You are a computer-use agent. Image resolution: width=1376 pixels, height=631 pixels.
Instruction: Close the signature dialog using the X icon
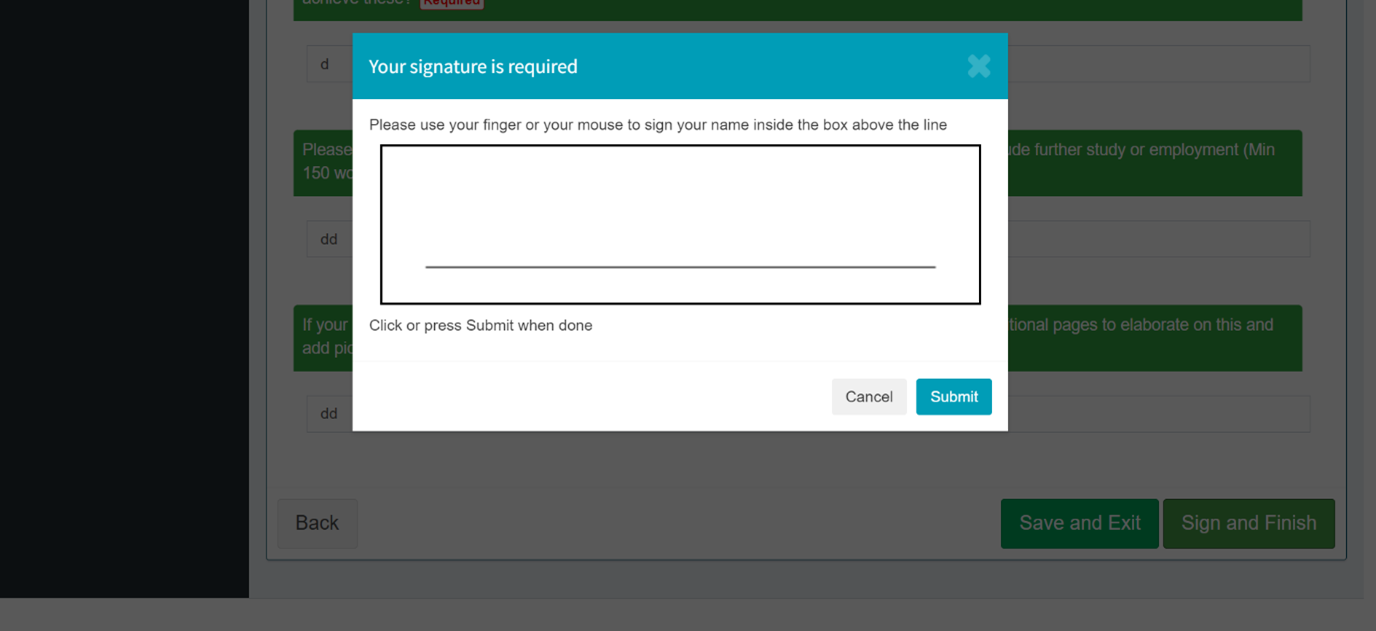pyautogui.click(x=978, y=66)
